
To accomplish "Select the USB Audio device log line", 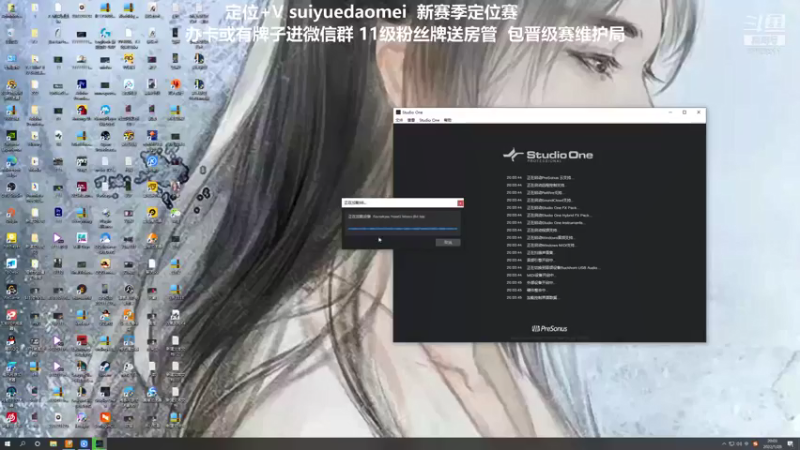I will (x=553, y=267).
